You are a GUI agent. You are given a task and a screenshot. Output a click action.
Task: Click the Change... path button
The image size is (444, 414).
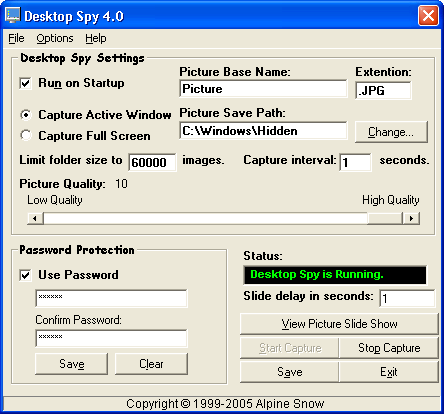click(391, 132)
